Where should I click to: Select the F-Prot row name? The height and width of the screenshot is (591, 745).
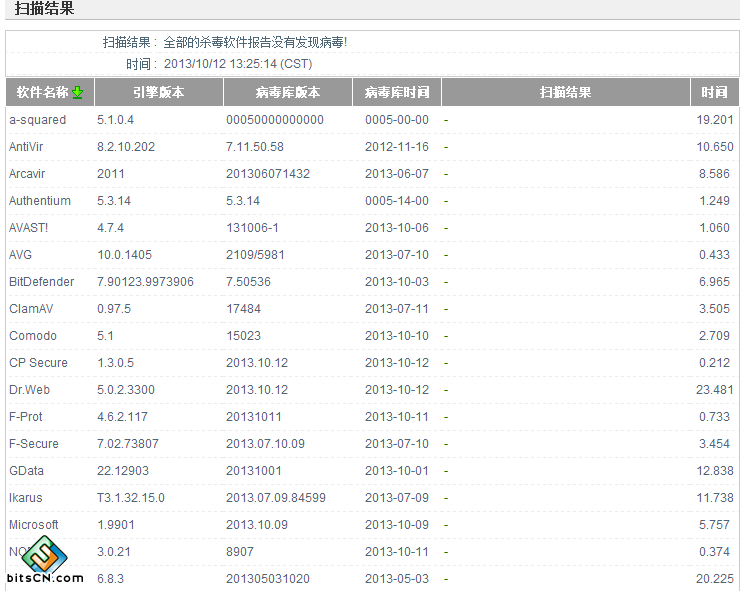tap(26, 417)
